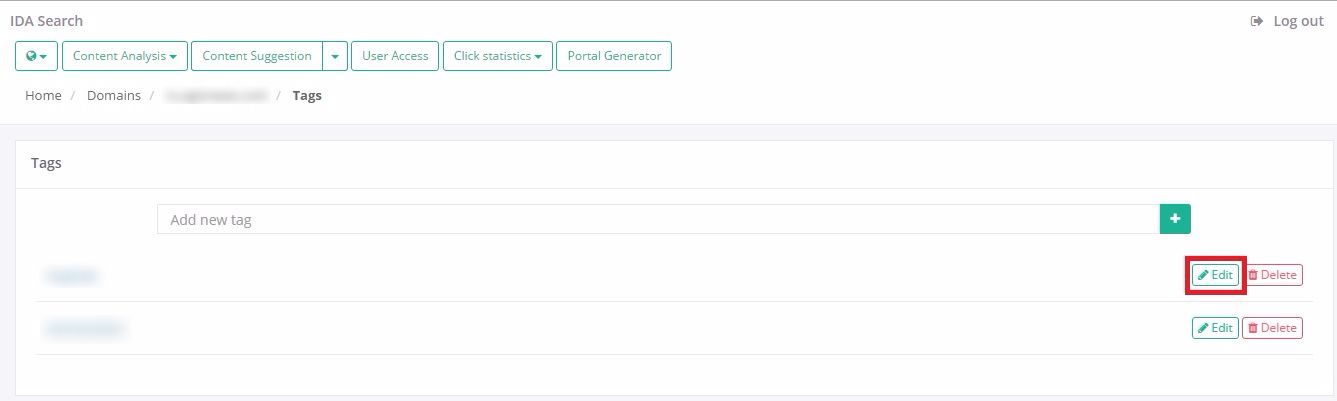Open the Content Suggestion caret dropdown
This screenshot has height=401, width=1337.
click(335, 56)
